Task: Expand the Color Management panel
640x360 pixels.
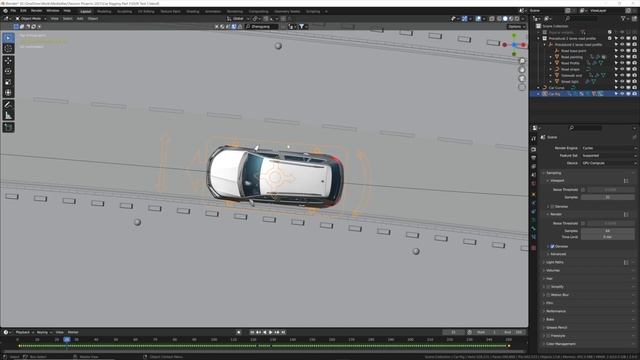Action: click(x=560, y=344)
